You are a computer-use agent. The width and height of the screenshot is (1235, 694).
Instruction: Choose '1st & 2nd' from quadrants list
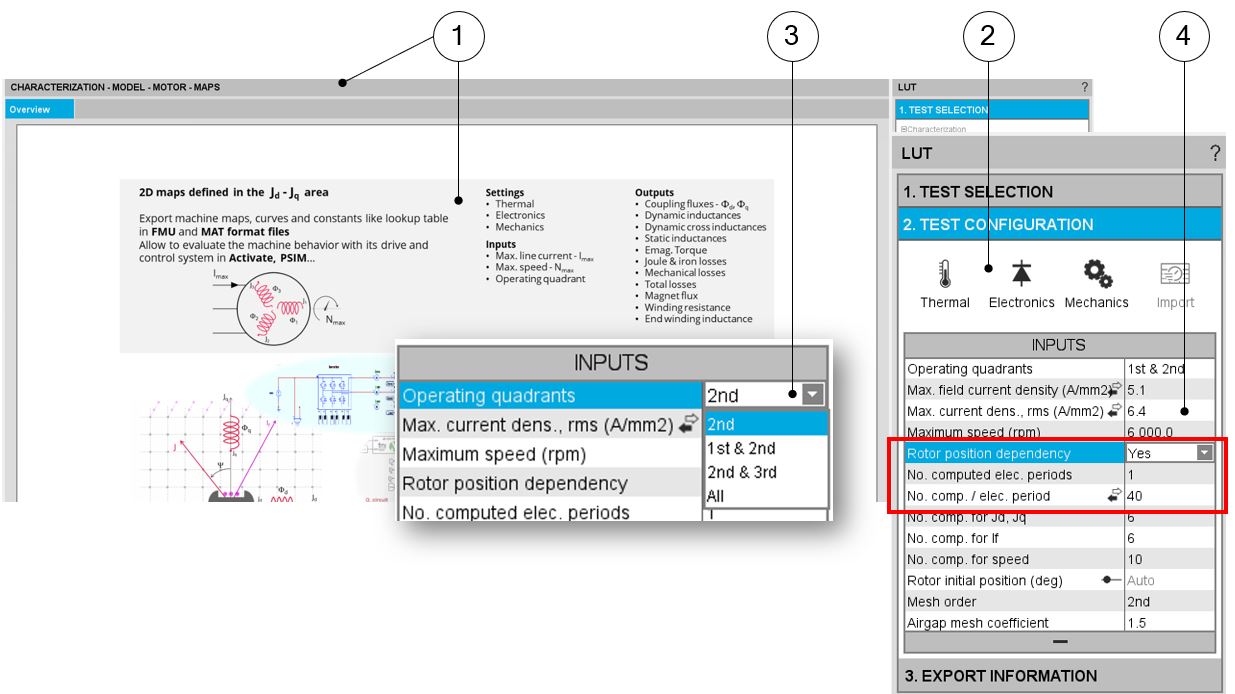tap(740, 448)
